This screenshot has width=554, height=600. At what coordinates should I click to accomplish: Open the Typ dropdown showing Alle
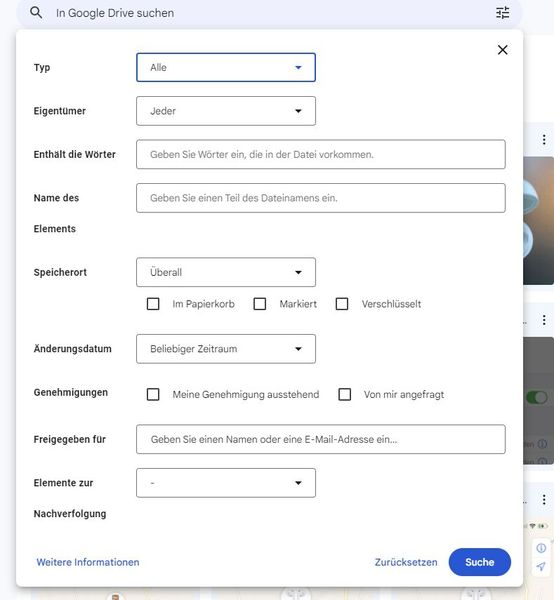226,67
